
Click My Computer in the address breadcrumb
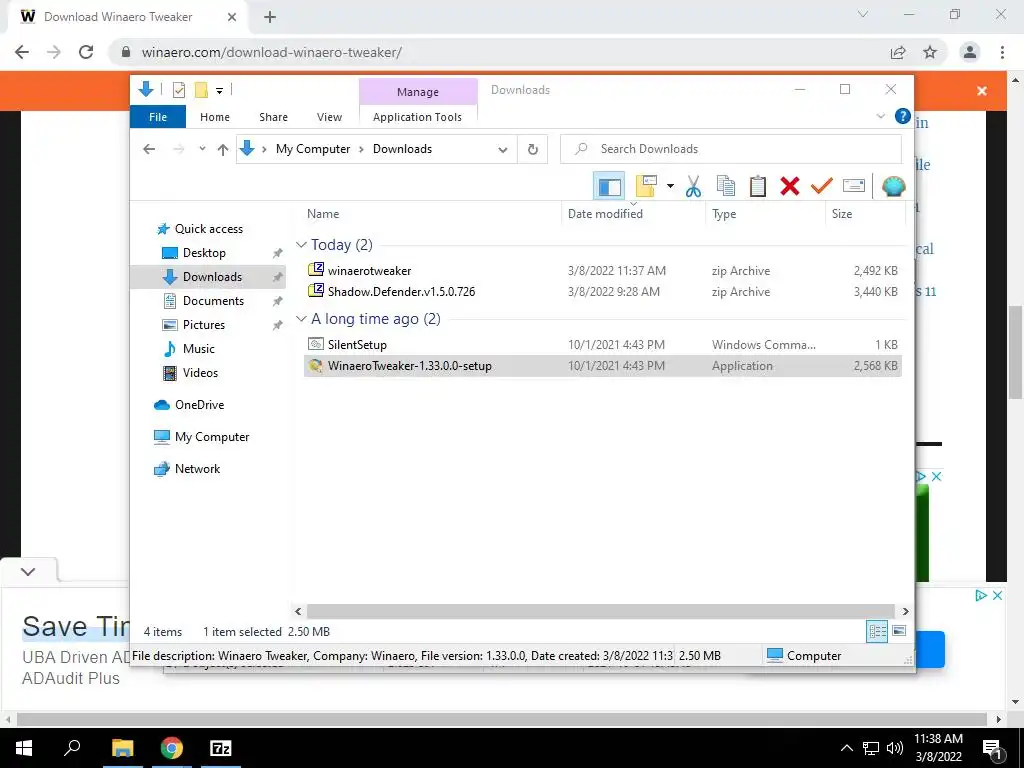[313, 149]
